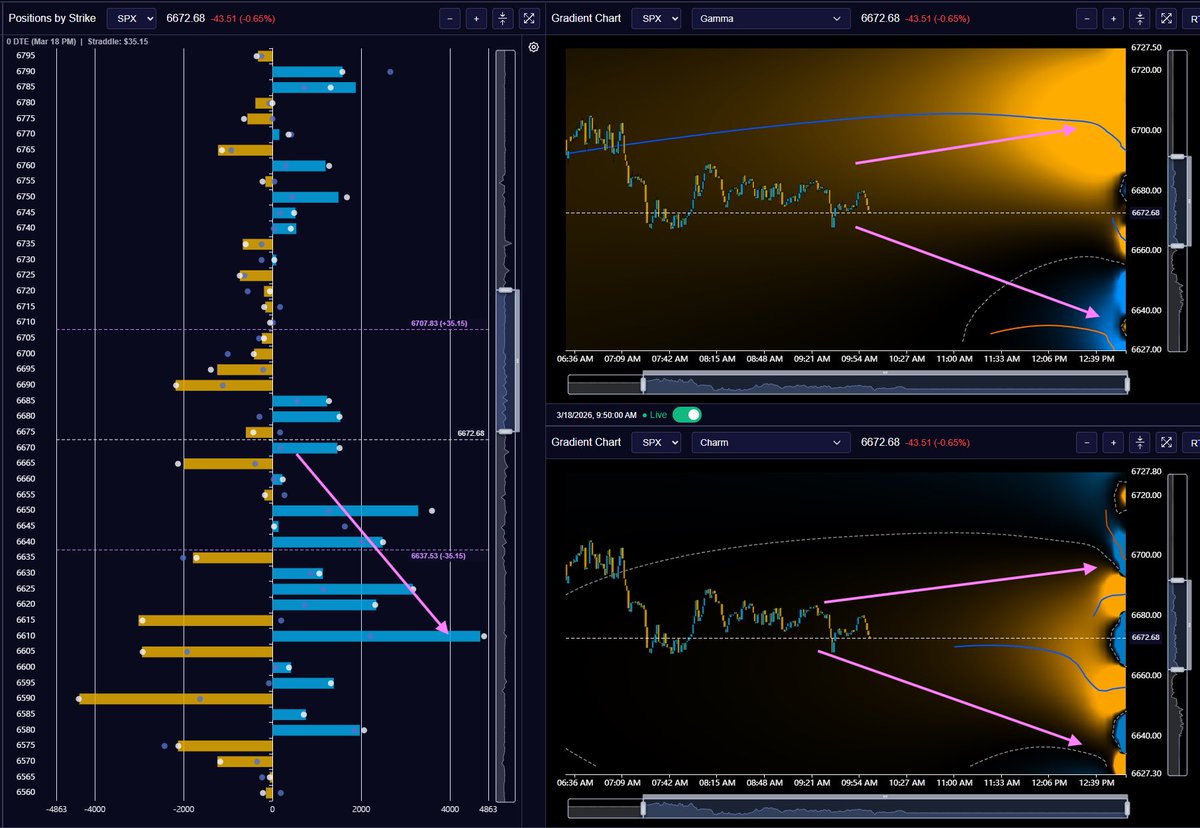The width and height of the screenshot is (1200, 828).
Task: Zoom in the Gamma gradient chart
Action: 1113,18
